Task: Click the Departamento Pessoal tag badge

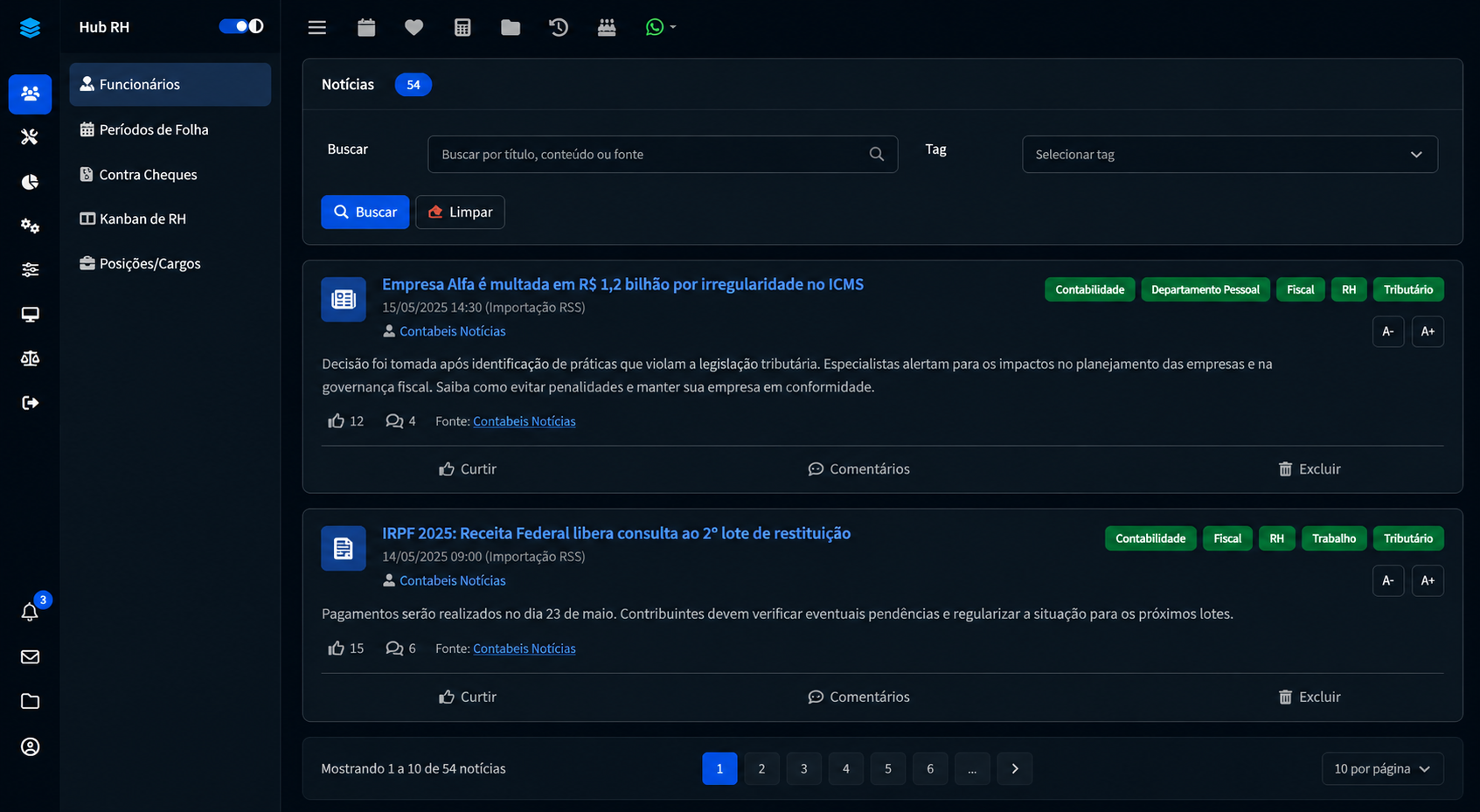Action: click(x=1205, y=290)
